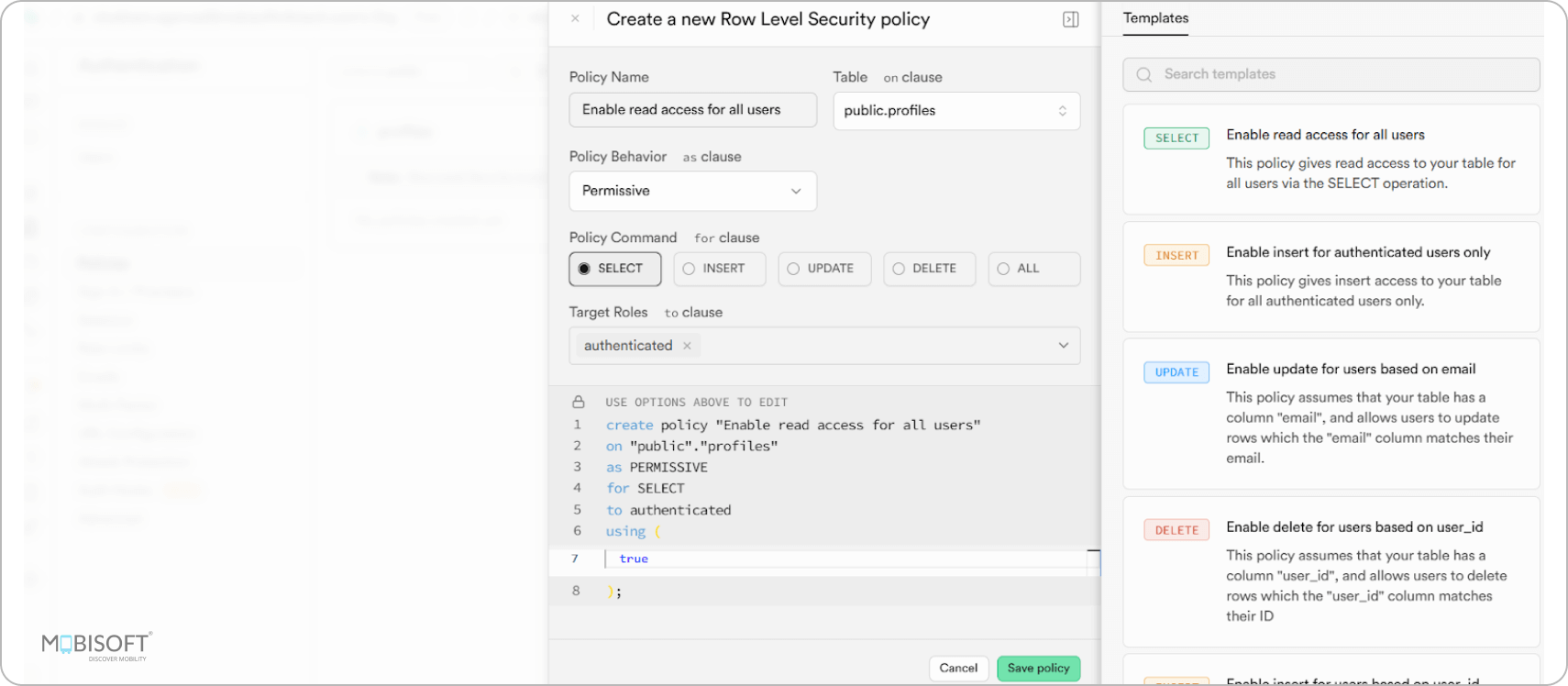This screenshot has width=1568, height=686.
Task: Open the Permissive policy behavior dropdown
Action: [x=692, y=191]
